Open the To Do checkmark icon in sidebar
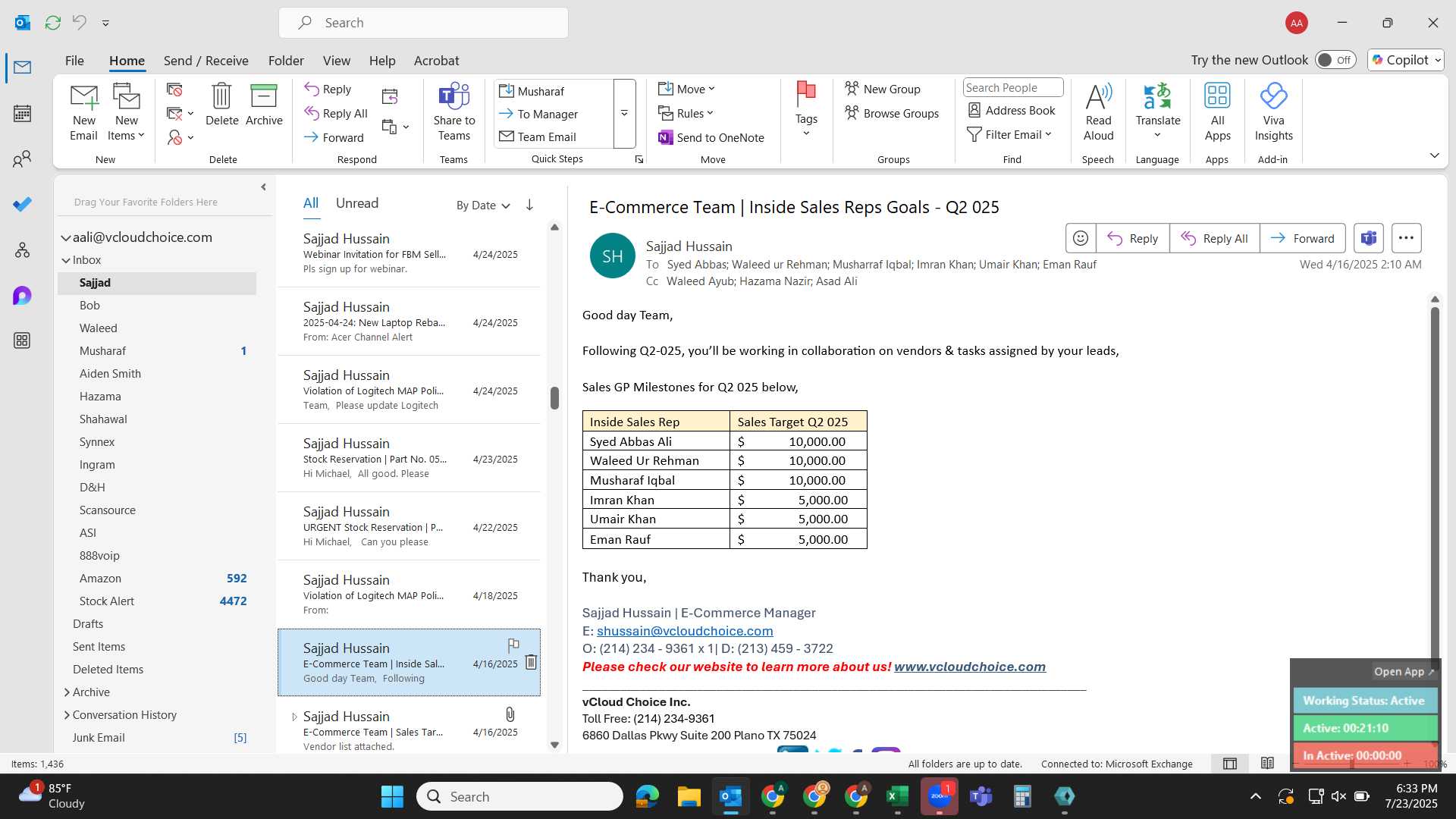Viewport: 1456px width, 819px height. (x=22, y=205)
